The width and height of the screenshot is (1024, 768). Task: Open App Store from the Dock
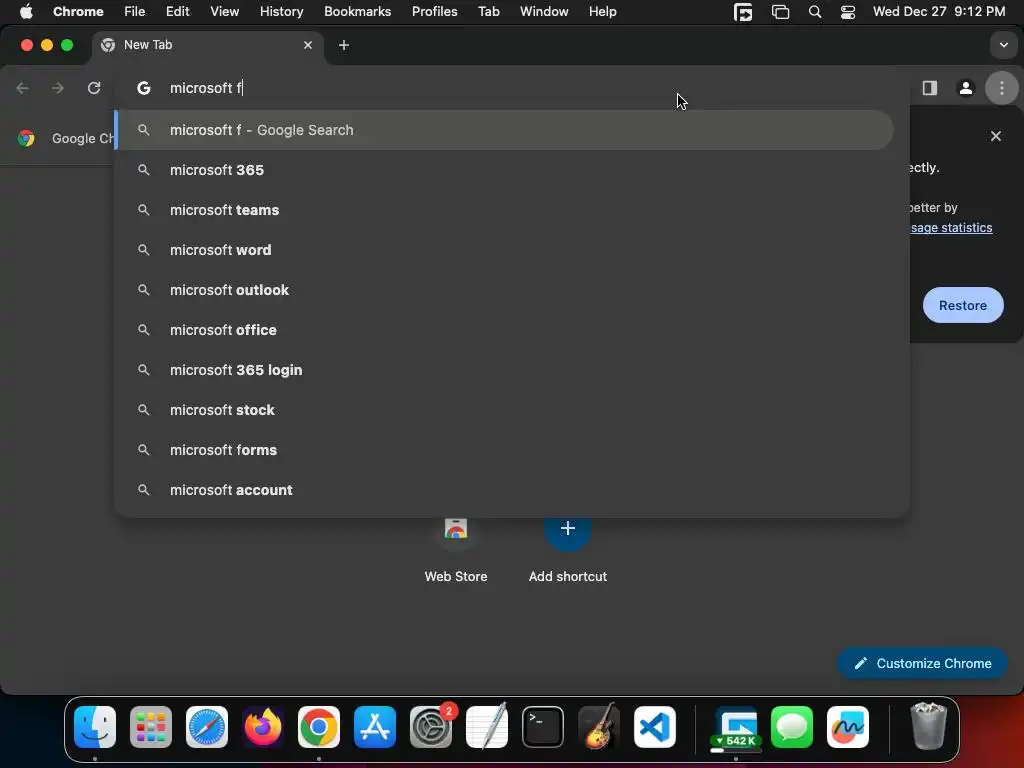(x=375, y=727)
